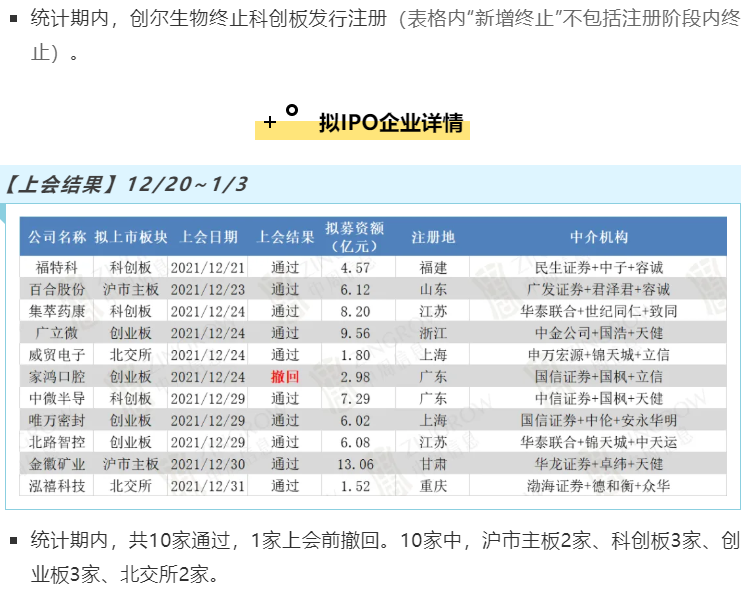Click the intermediaries cell 华泰联合+锦天城+中天运
Screen dimensions: 749x592
coord(599,442)
